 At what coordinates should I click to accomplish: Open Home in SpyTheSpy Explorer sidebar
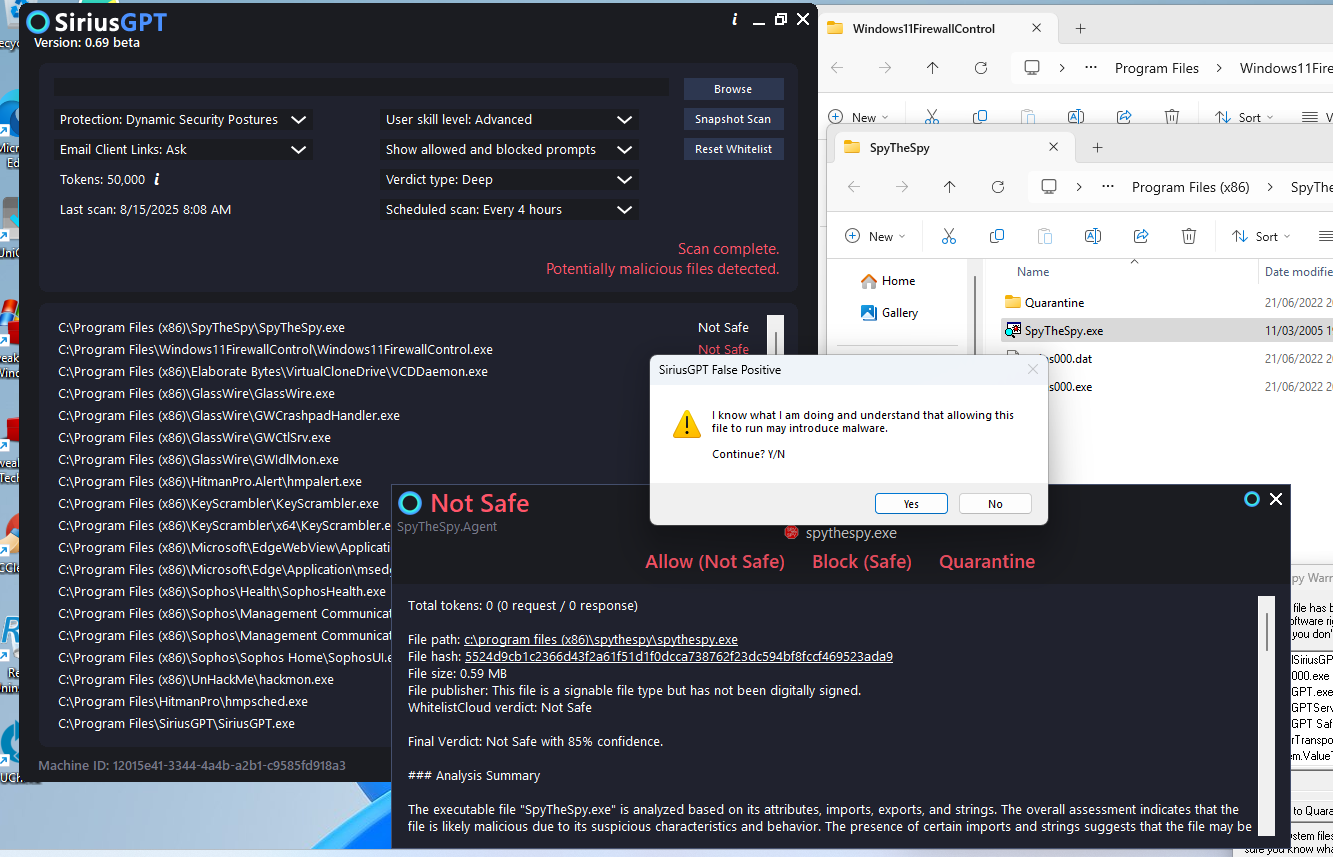tap(888, 281)
